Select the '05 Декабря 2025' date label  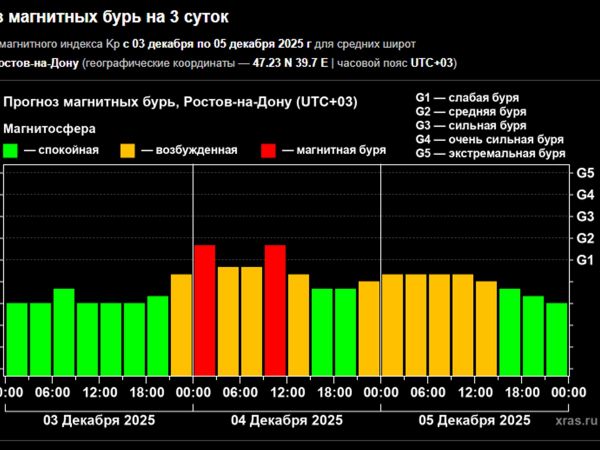coord(475,421)
